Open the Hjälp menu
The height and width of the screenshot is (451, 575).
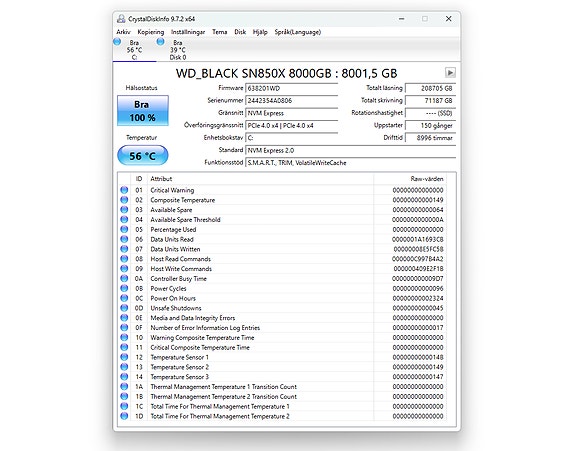pos(260,32)
